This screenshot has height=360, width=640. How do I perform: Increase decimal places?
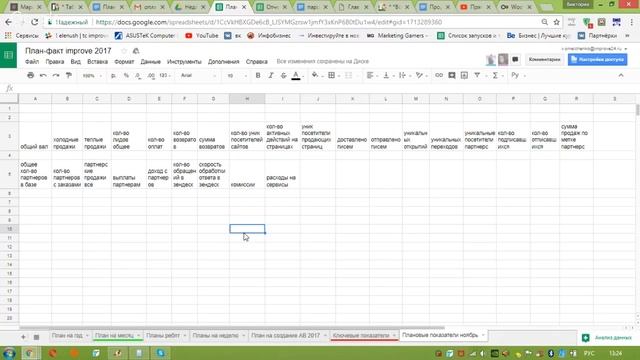151,76
